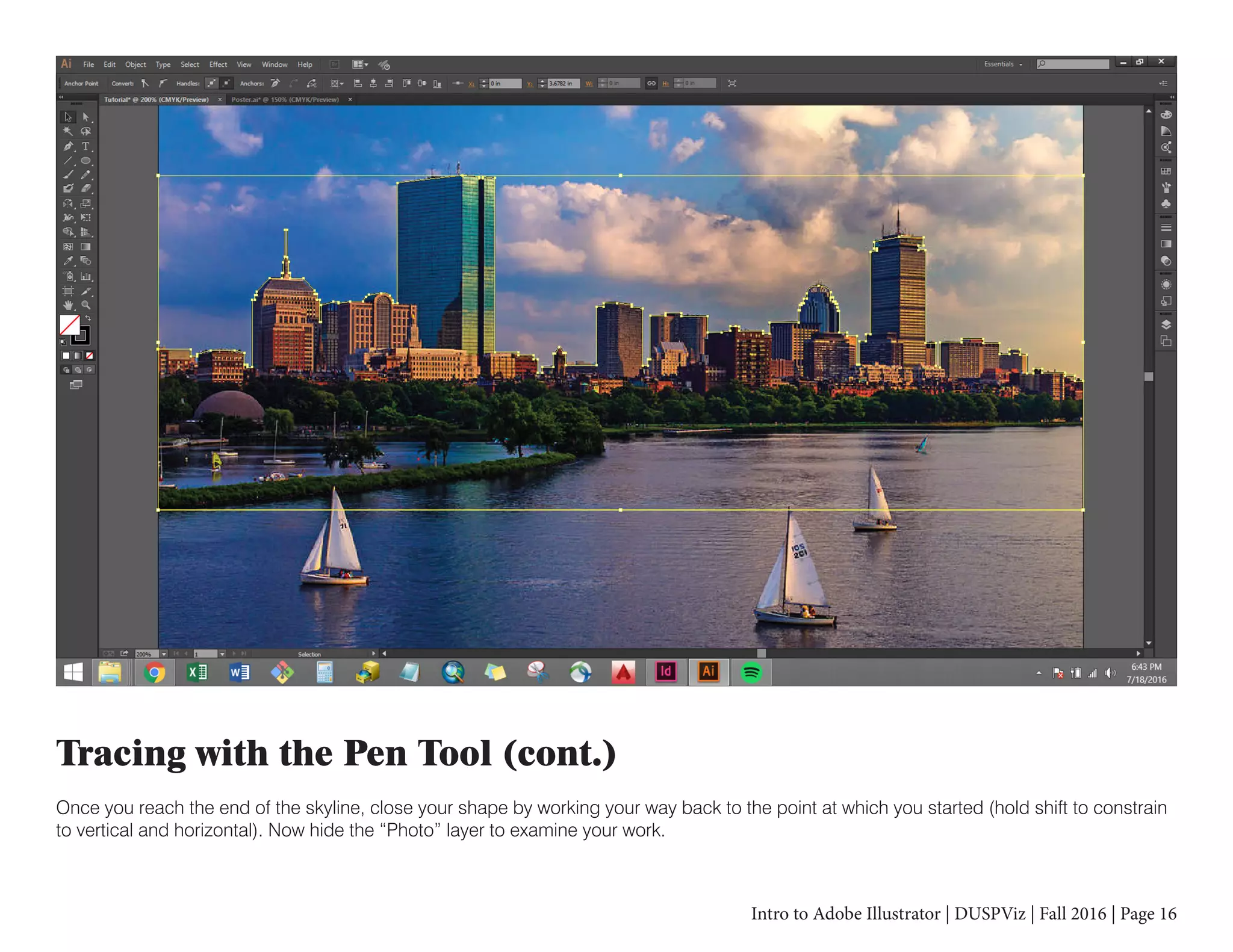1233x952 pixels.
Task: Select the Hand tool
Action: [68, 305]
